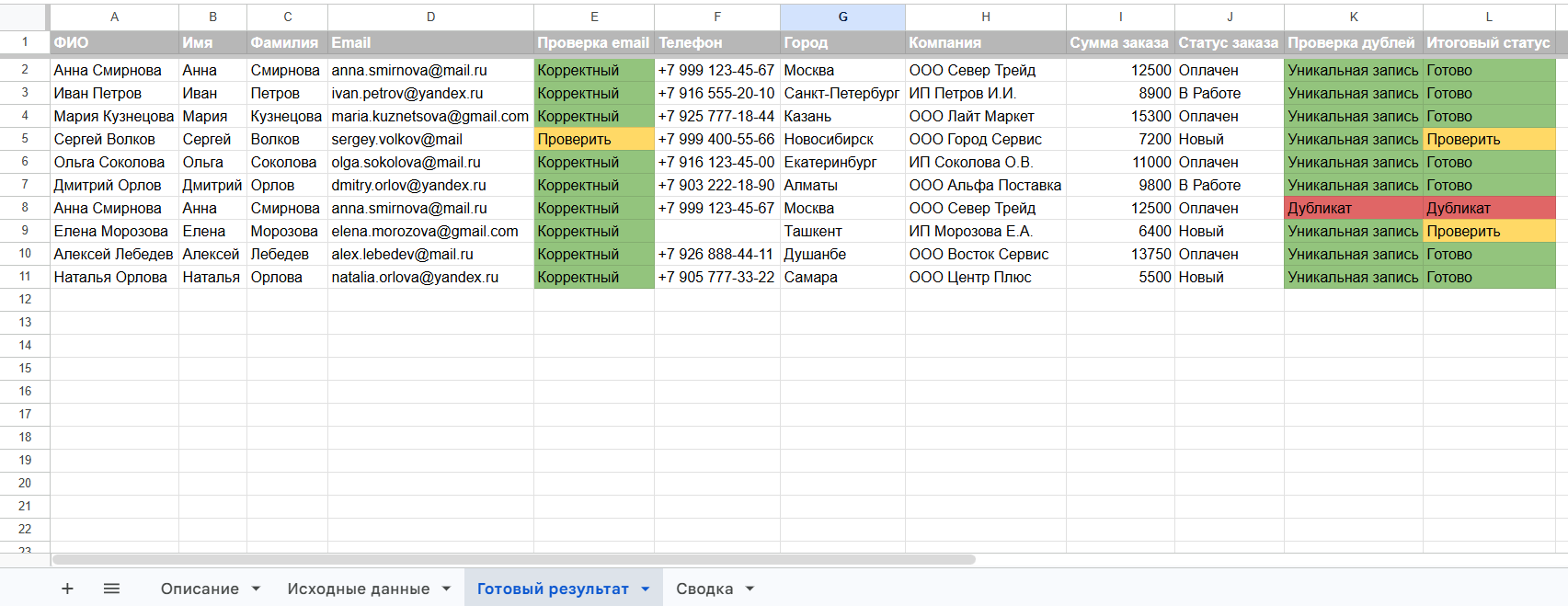Select row 5 header
The height and width of the screenshot is (606, 1568).
pos(25,139)
